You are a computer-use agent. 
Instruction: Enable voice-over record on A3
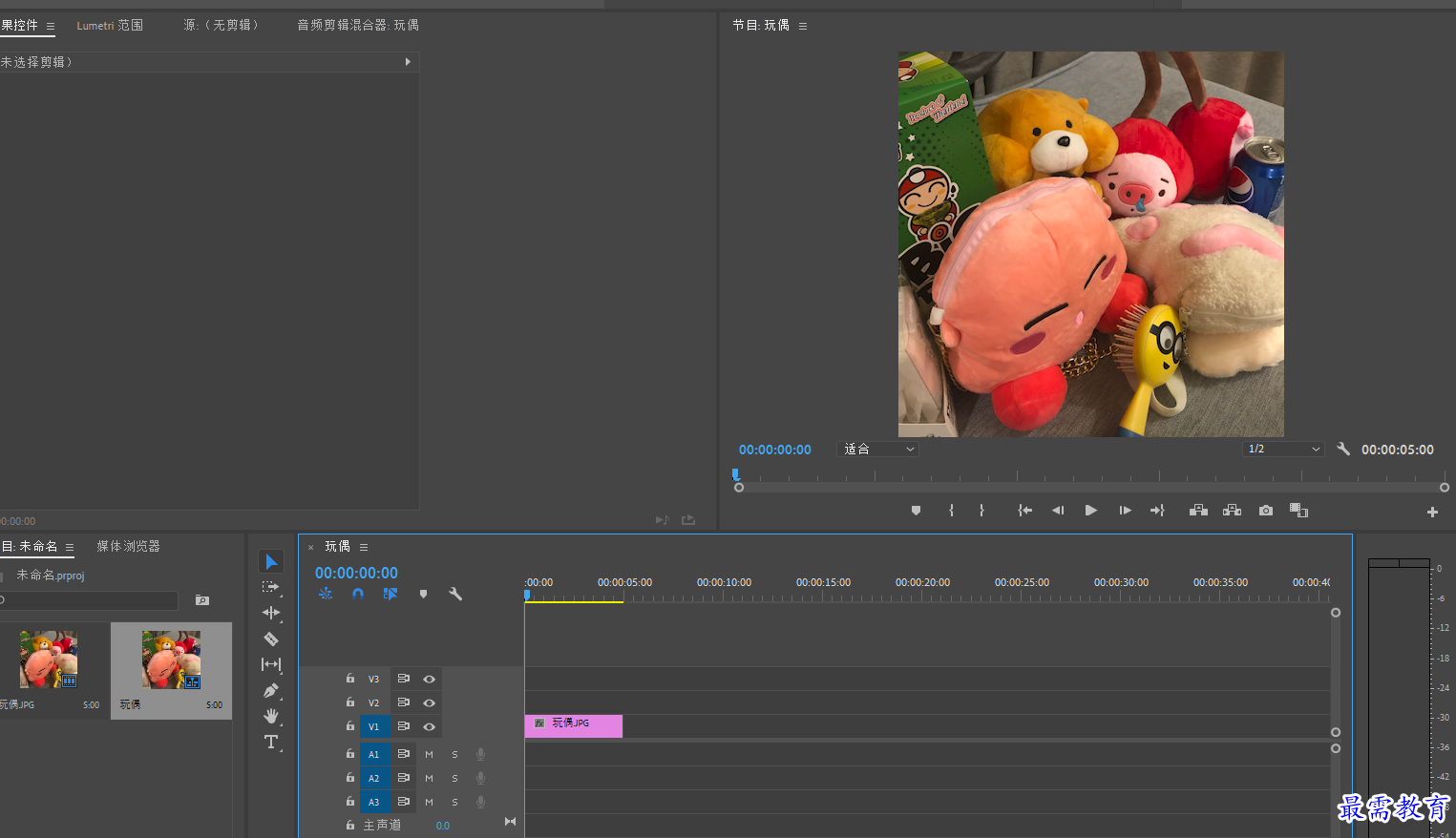[480, 802]
